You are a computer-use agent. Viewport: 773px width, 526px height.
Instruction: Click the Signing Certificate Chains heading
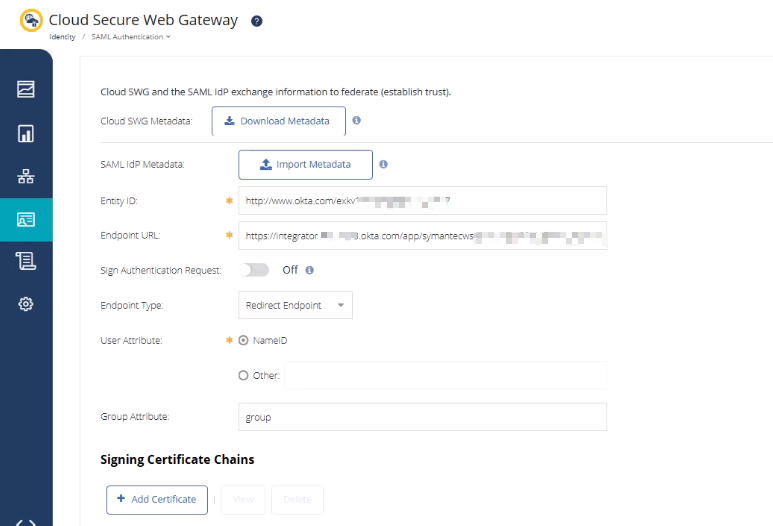click(177, 459)
